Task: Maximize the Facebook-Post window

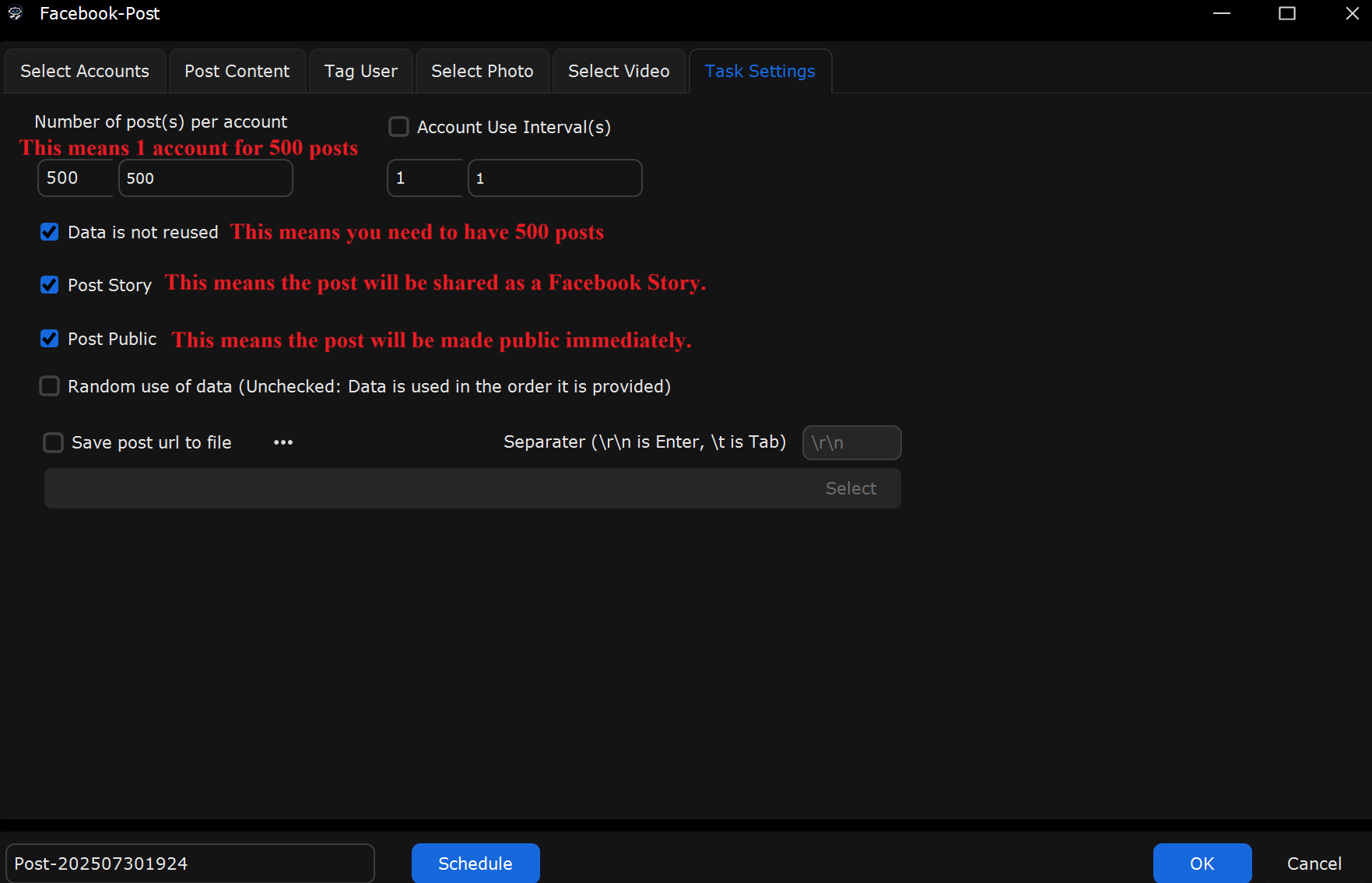Action: point(1287,13)
